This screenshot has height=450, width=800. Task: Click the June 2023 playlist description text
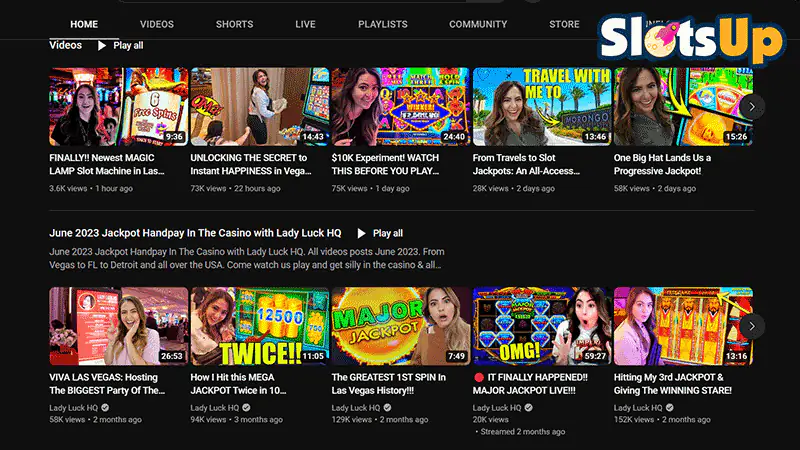[x=247, y=258]
